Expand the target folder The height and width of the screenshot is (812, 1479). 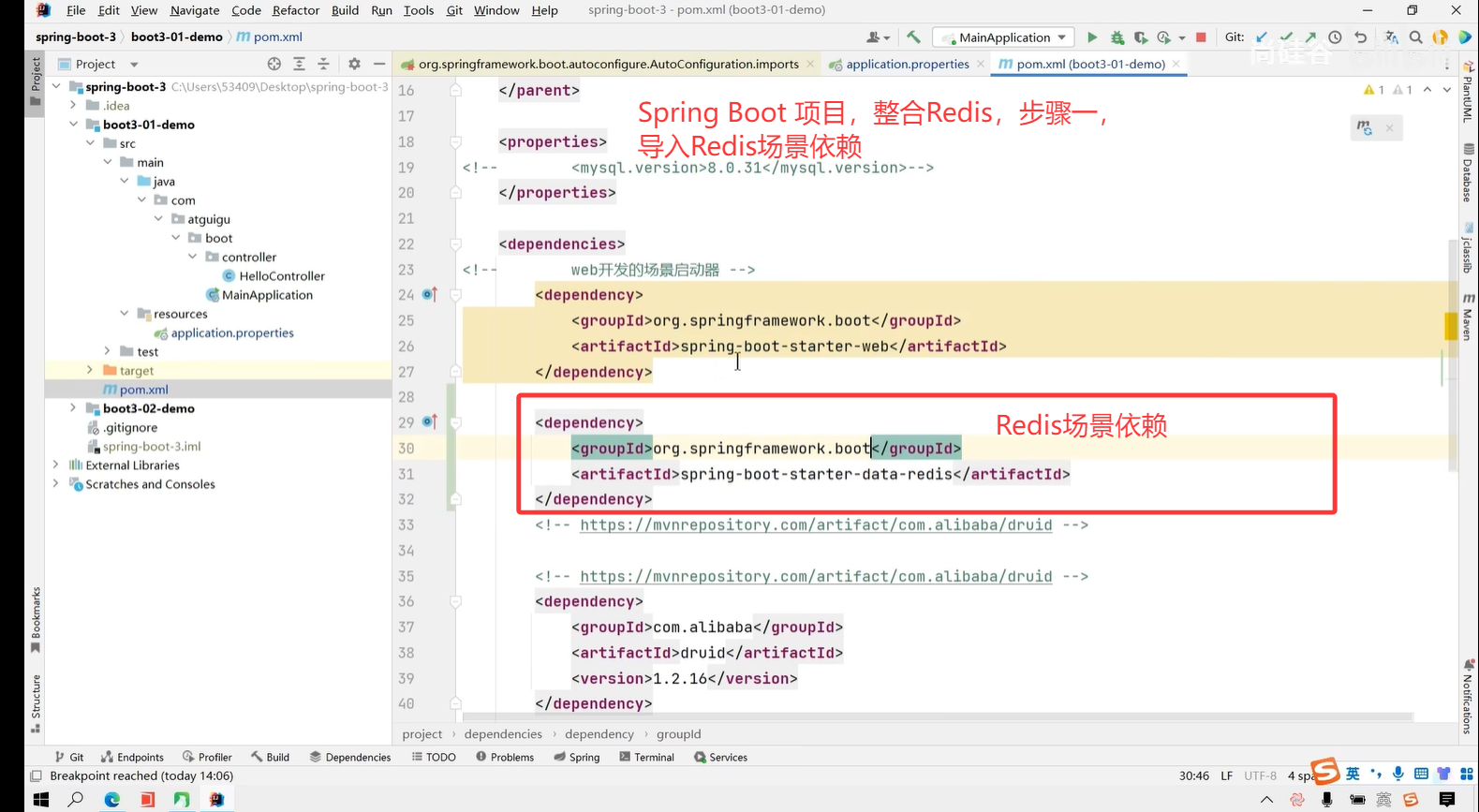tap(91, 370)
